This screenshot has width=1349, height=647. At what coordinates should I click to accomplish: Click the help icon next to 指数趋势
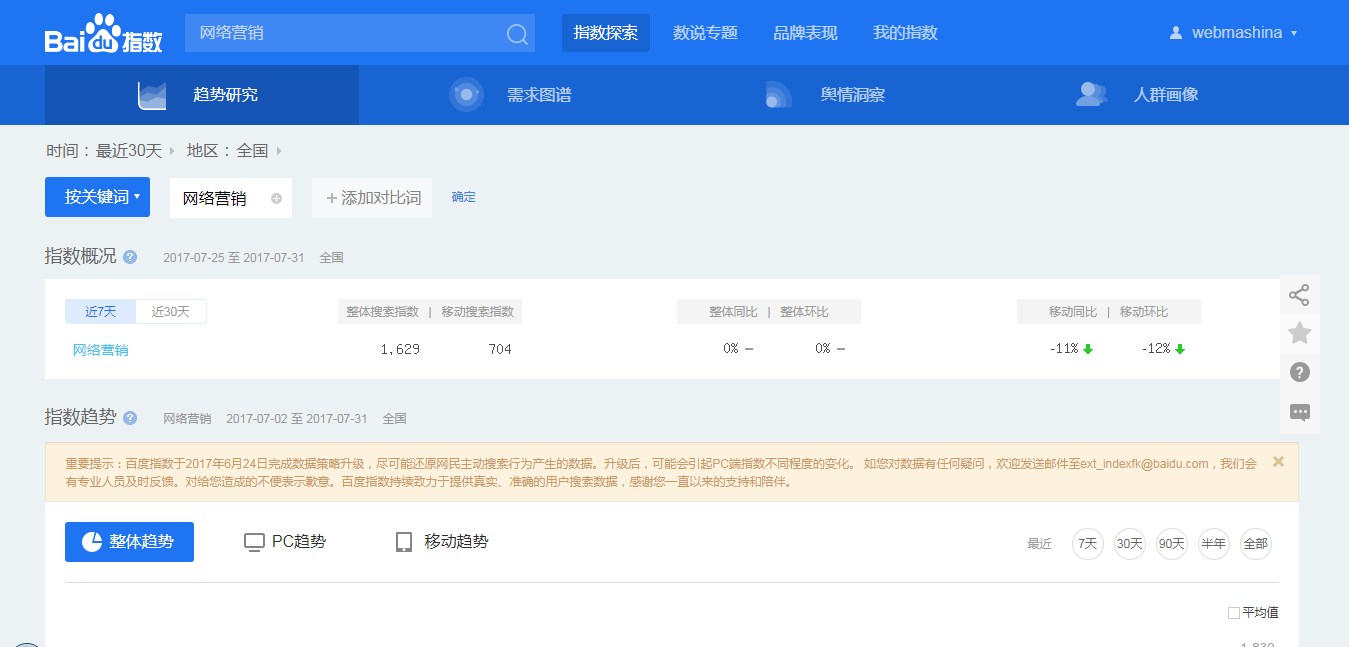130,418
